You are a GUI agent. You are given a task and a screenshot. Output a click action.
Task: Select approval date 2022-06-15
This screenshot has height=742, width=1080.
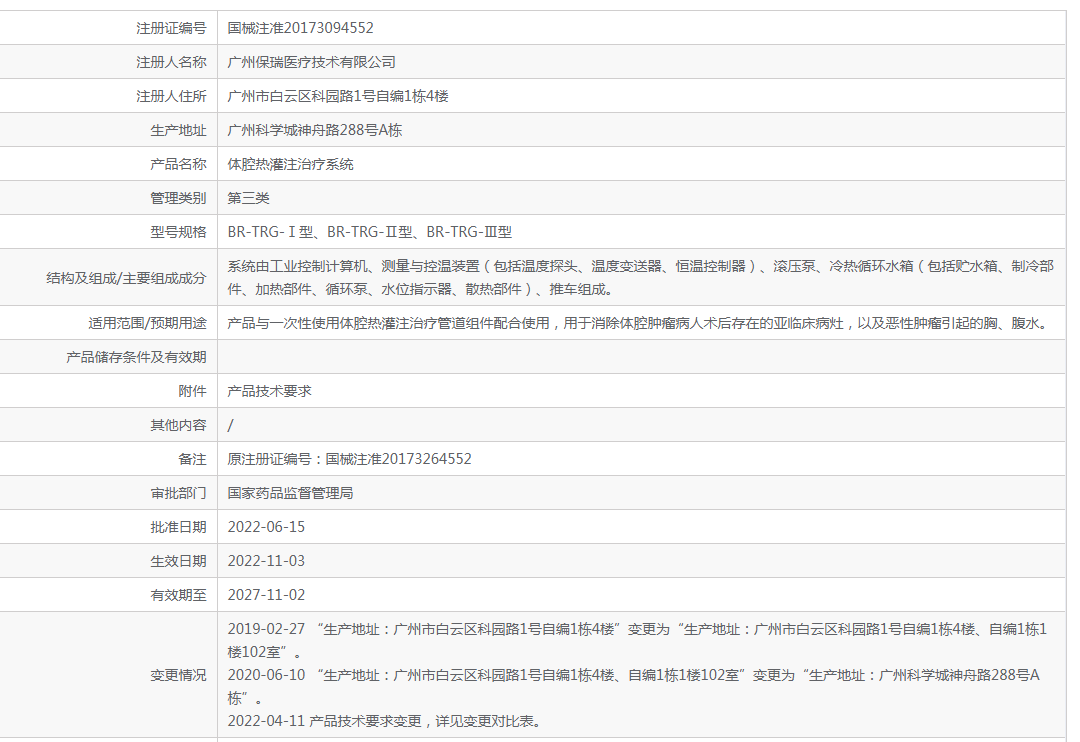267,527
